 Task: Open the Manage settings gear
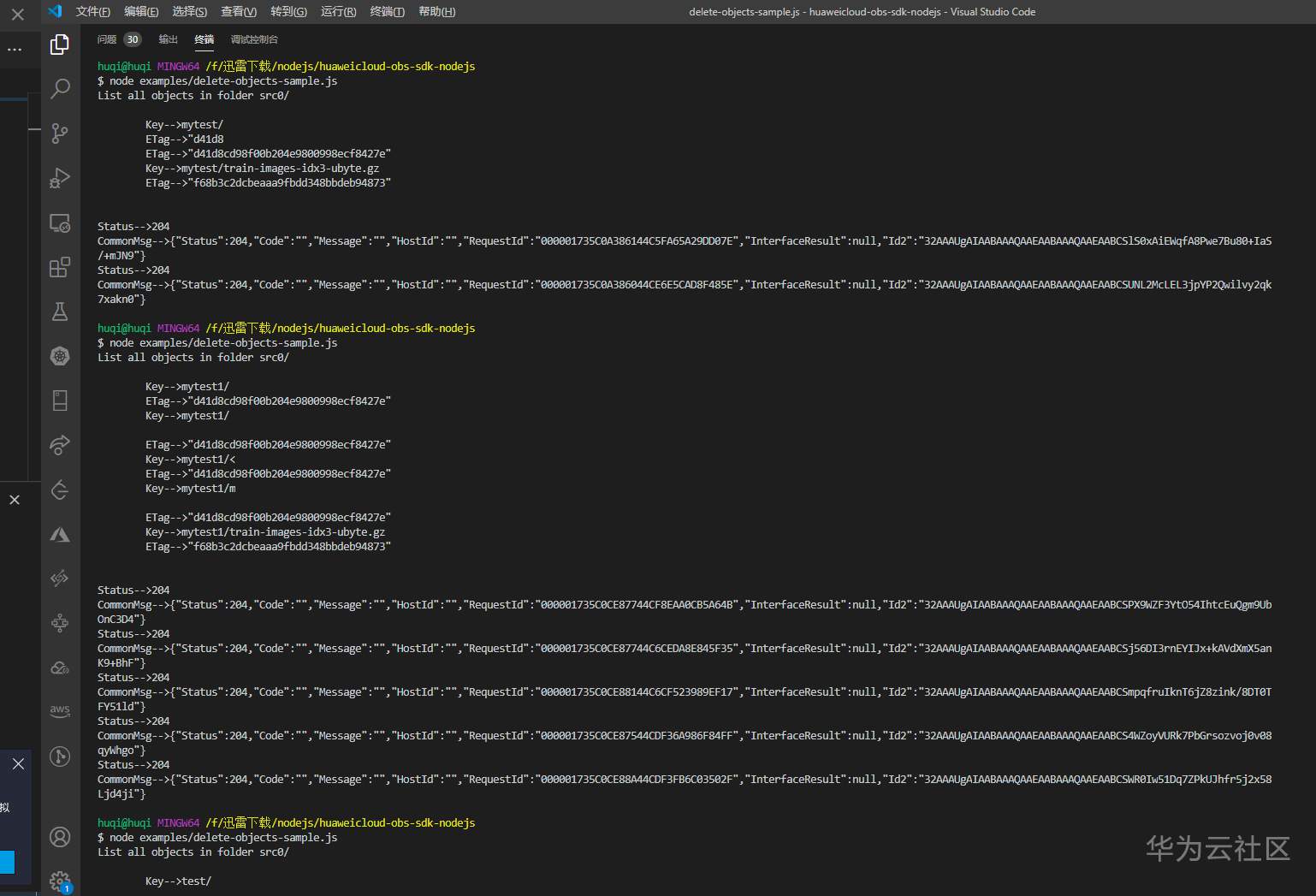coord(60,881)
